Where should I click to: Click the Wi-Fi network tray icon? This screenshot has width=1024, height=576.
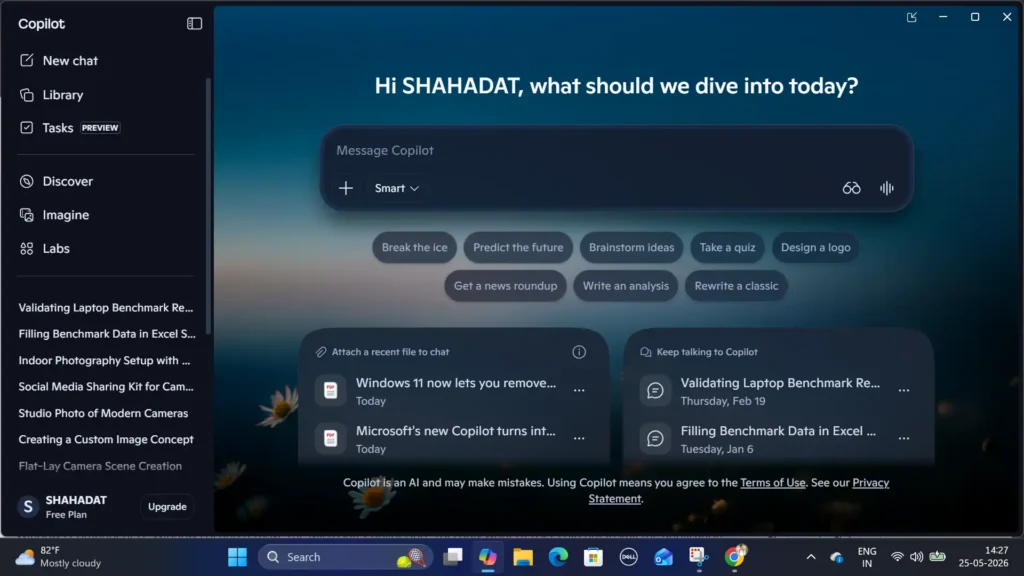(x=897, y=557)
